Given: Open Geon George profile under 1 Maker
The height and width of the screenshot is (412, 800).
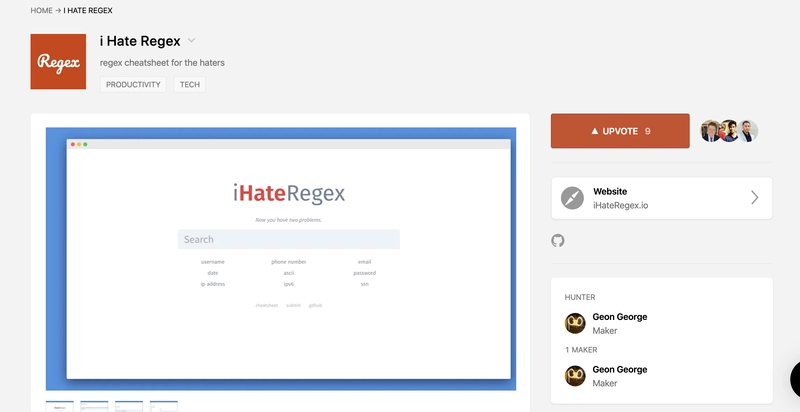Looking at the screenshot, I should [x=619, y=369].
